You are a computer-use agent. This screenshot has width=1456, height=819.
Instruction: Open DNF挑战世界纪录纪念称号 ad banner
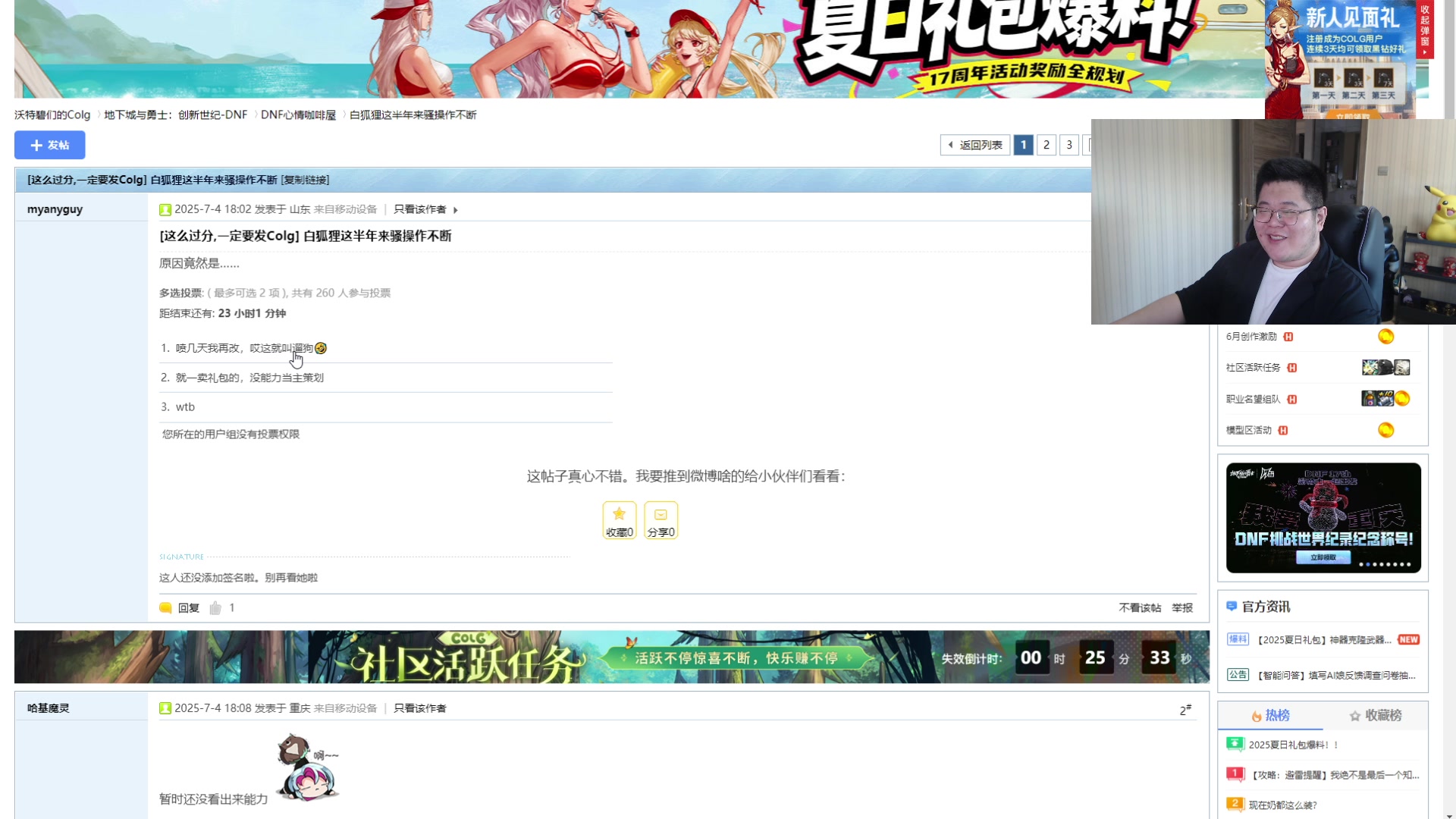click(x=1323, y=517)
